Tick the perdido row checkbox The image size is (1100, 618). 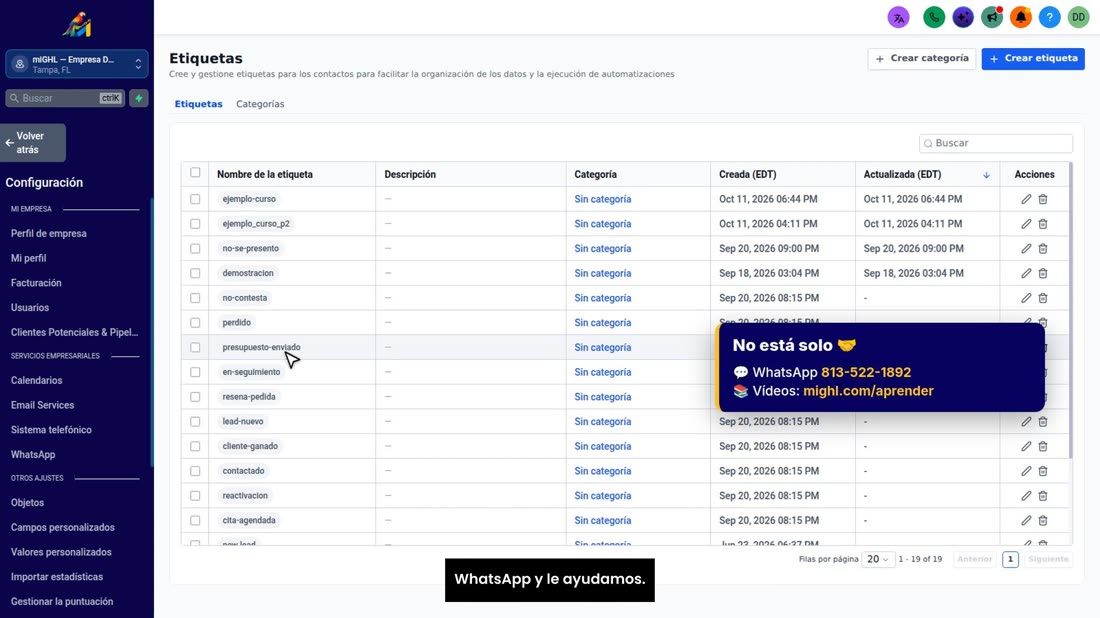point(195,323)
